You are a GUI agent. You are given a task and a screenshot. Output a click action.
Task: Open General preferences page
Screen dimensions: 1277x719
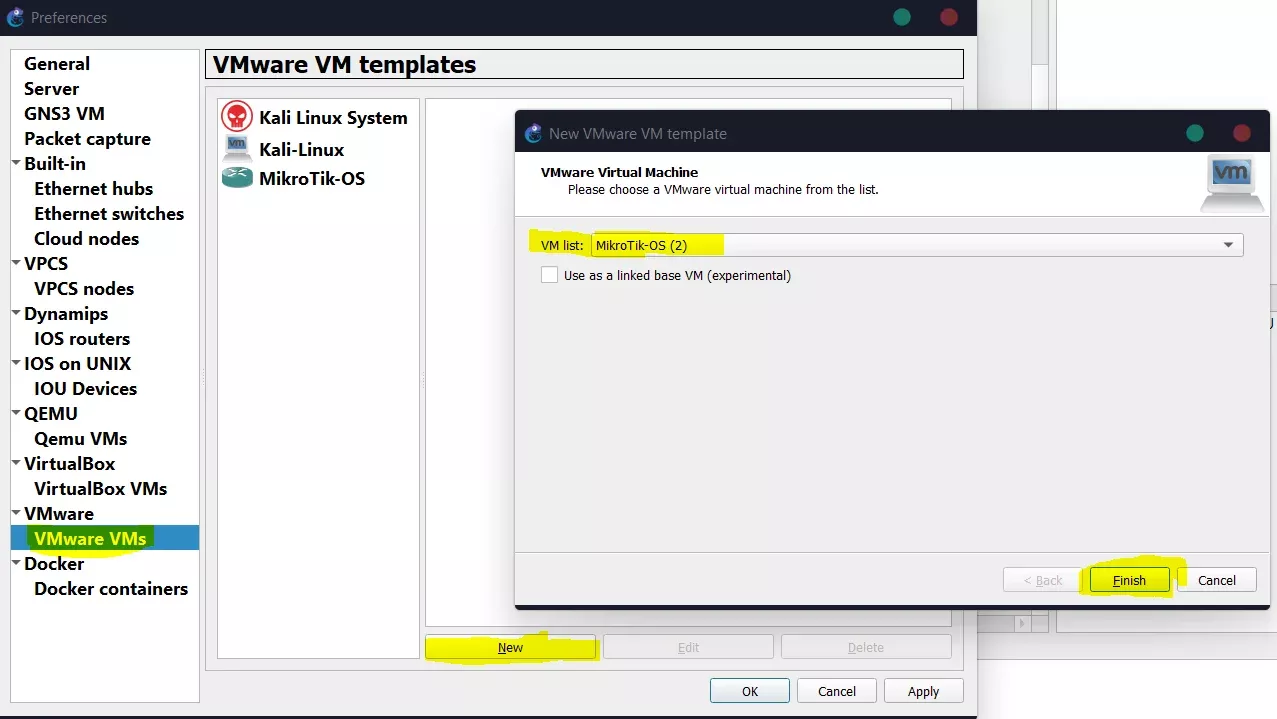tap(57, 64)
